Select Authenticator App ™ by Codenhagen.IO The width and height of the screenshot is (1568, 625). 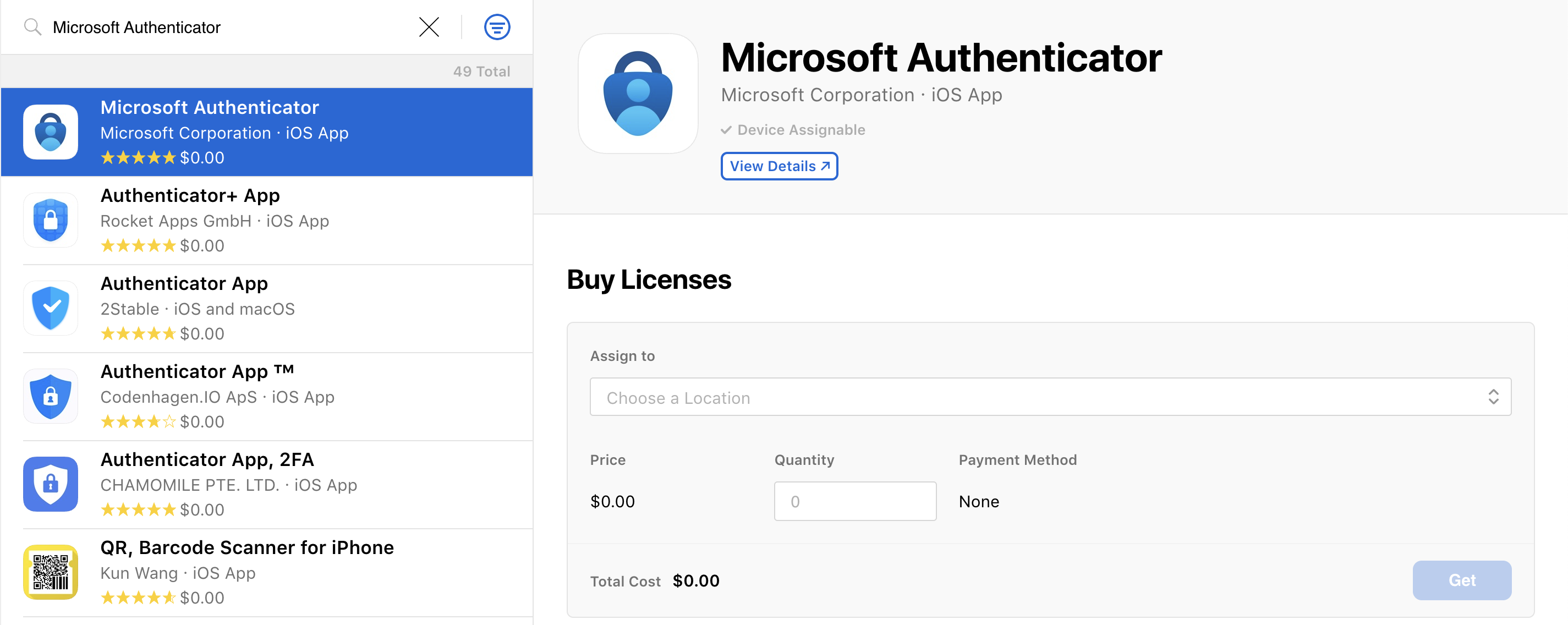[267, 397]
